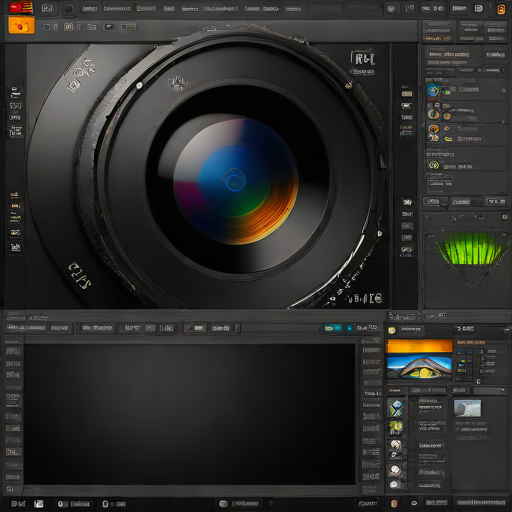Click the yellow circle icon above landscape preview
This screenshot has width=512, height=512.
[x=392, y=330]
